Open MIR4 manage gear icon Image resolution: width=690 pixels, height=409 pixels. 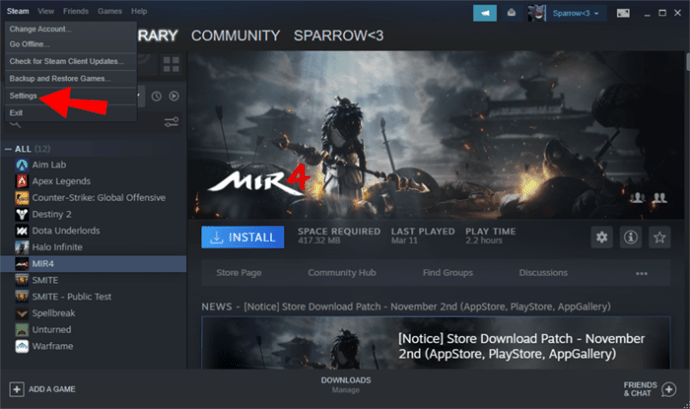point(602,238)
